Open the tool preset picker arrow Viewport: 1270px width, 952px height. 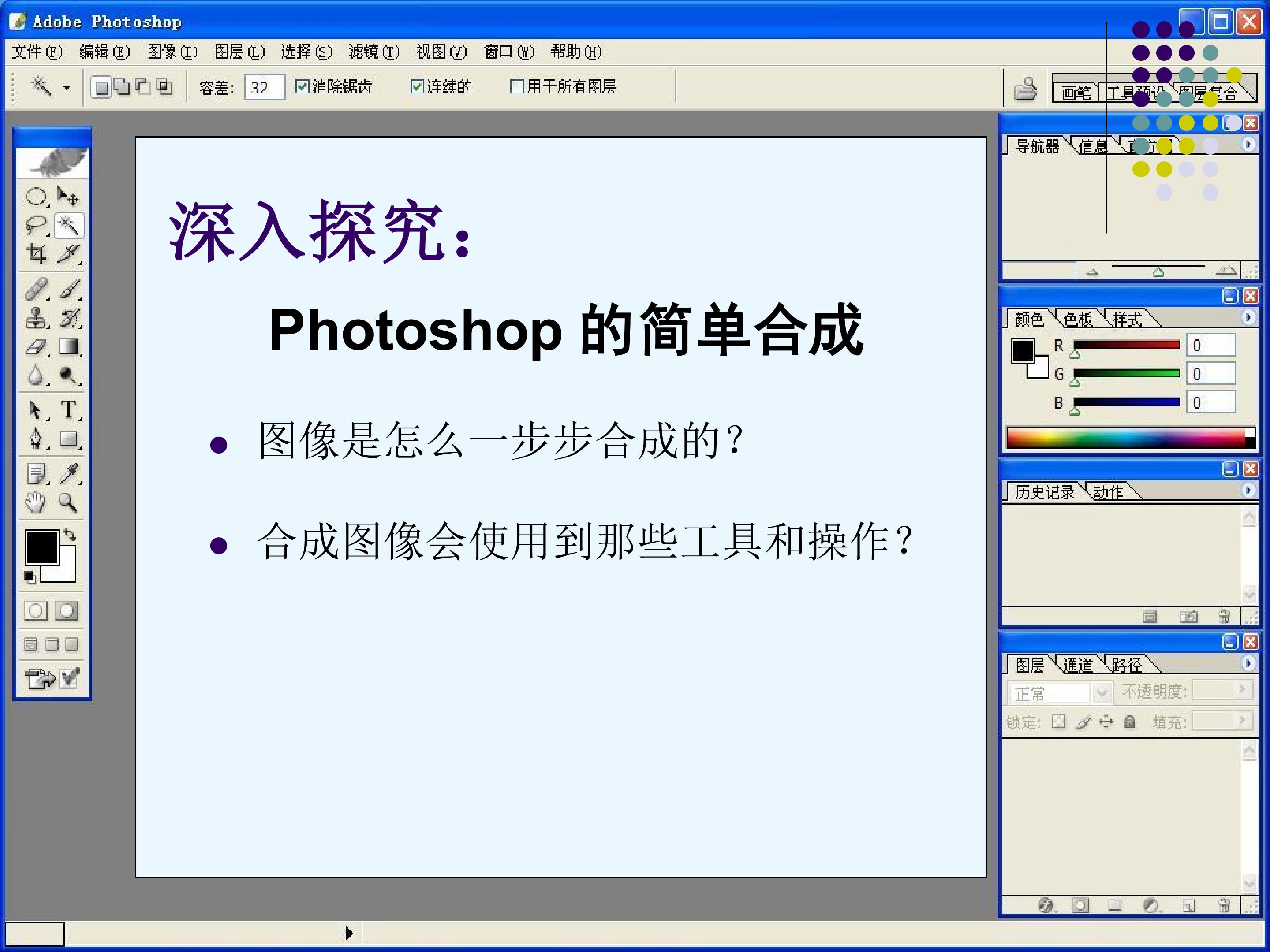point(67,88)
